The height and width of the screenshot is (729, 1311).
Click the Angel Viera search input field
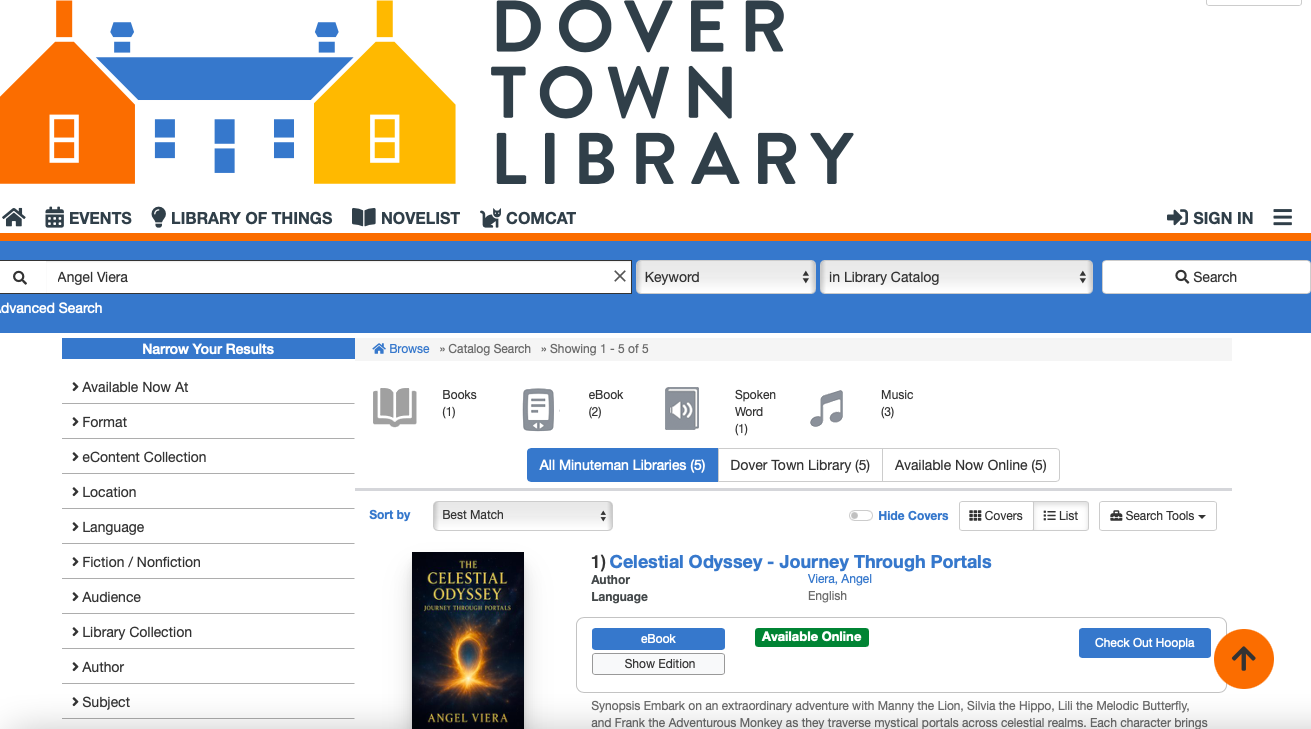[x=320, y=277]
